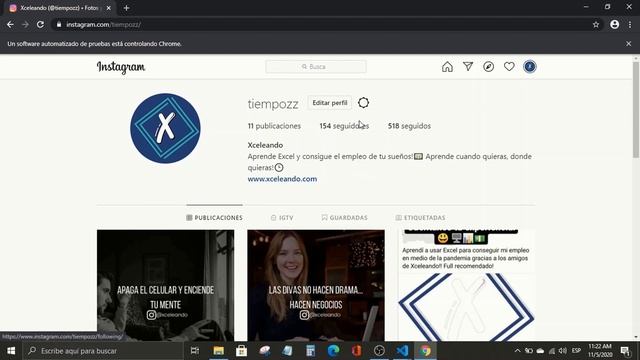Open profile settings gear icon
This screenshot has width=640, height=360.
363,103
